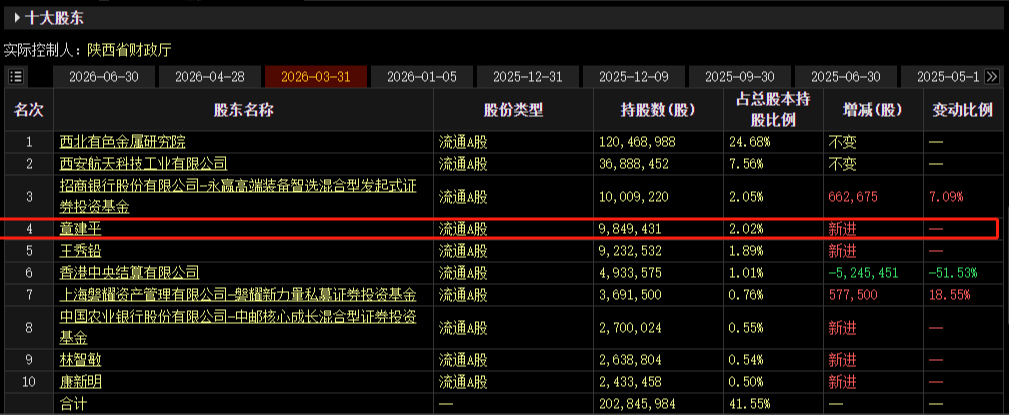Open shareholder link 香港中央结算有限公司
Viewport: 1009px width, 415px height.
coord(129,273)
